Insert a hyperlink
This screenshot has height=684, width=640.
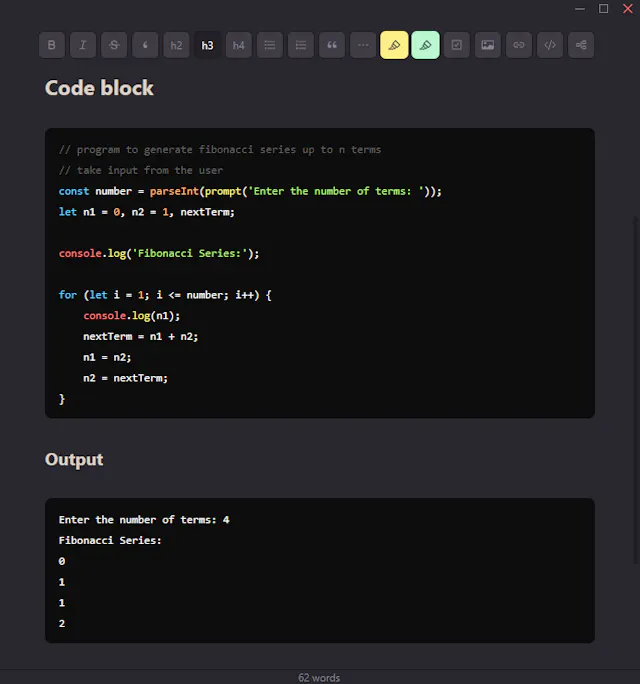[519, 45]
